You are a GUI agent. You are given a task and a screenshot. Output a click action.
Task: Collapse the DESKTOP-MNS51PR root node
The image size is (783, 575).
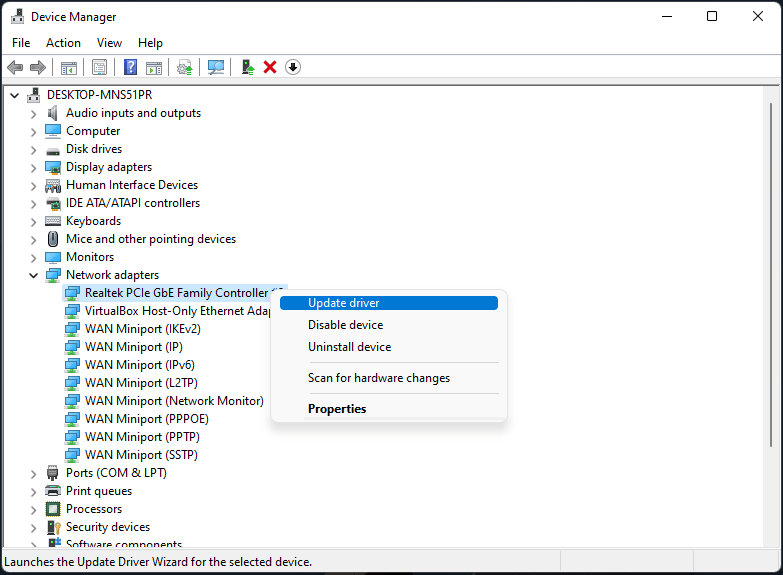click(x=14, y=95)
